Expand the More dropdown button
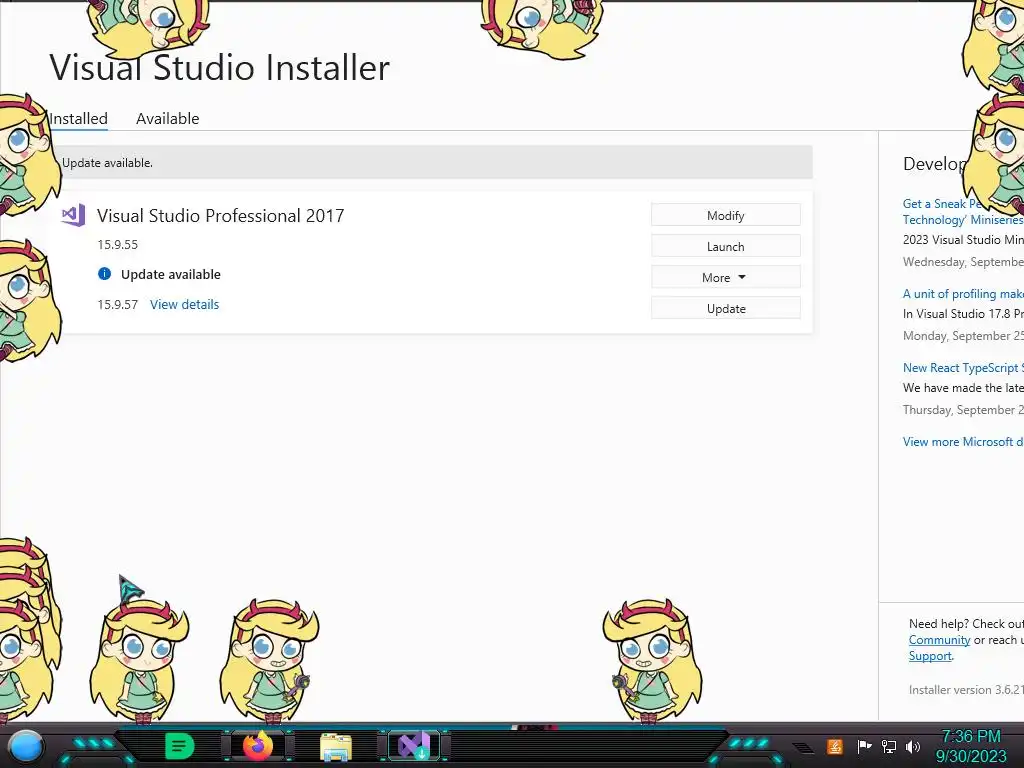 [x=726, y=278]
